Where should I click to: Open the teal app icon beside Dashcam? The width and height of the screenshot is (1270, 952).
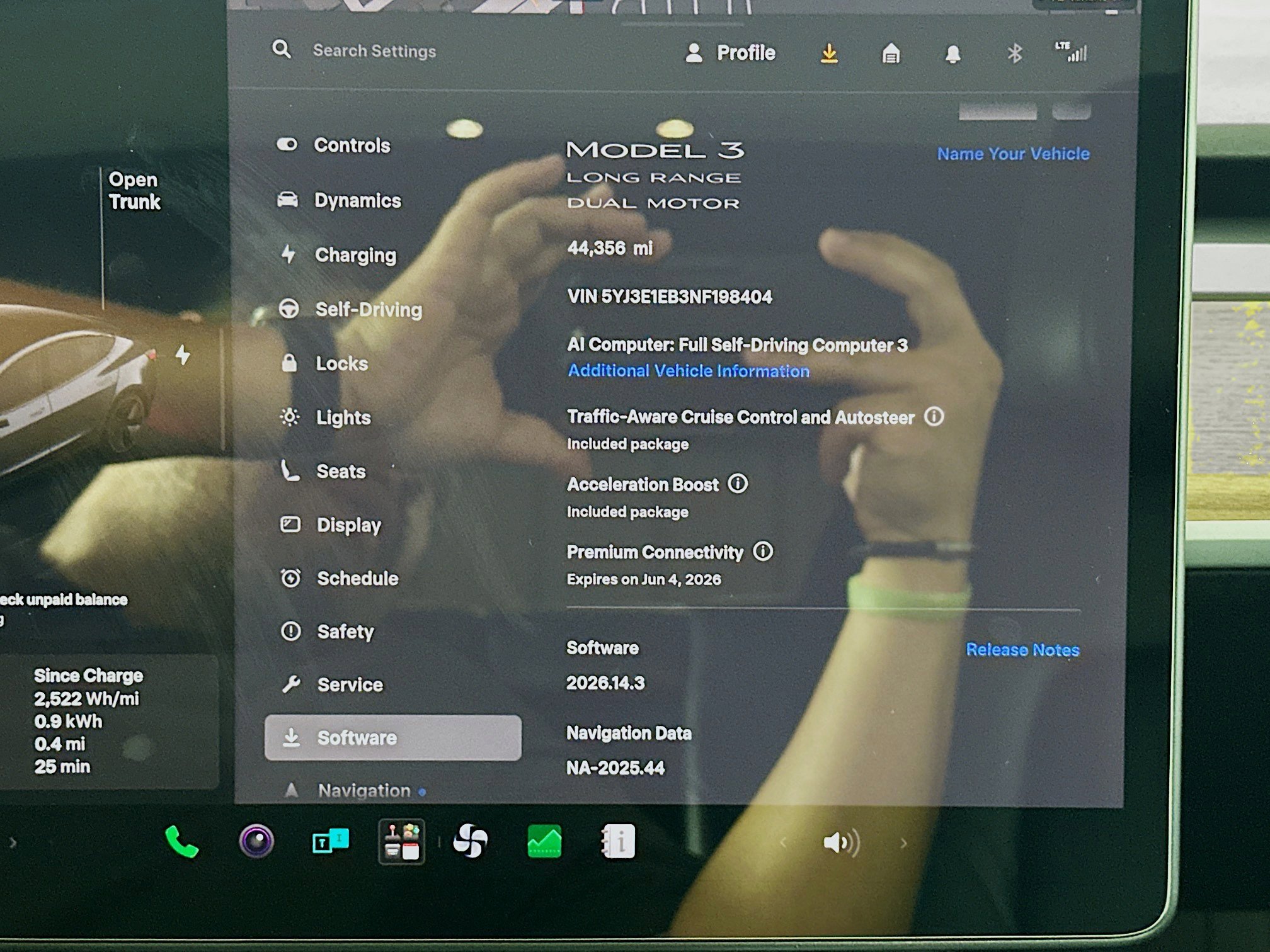tap(330, 842)
